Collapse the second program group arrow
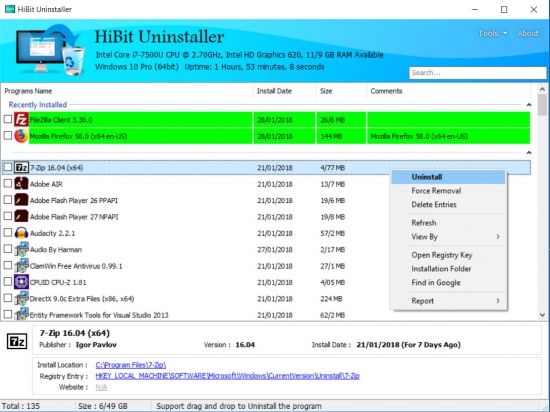 (529, 153)
